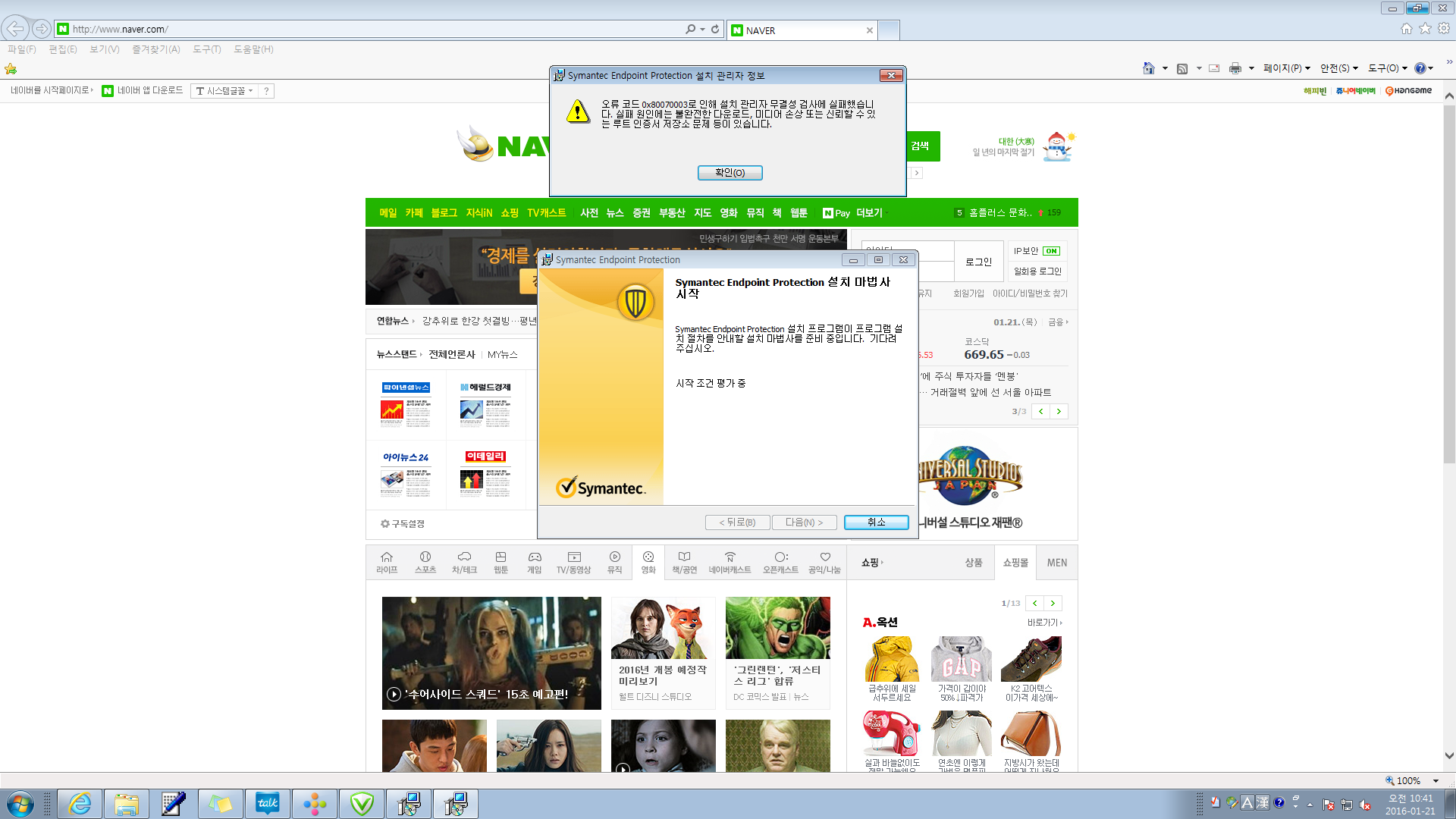Click next arrow in shopping pager 1/13
The width and height of the screenshot is (1456, 819).
[1053, 604]
